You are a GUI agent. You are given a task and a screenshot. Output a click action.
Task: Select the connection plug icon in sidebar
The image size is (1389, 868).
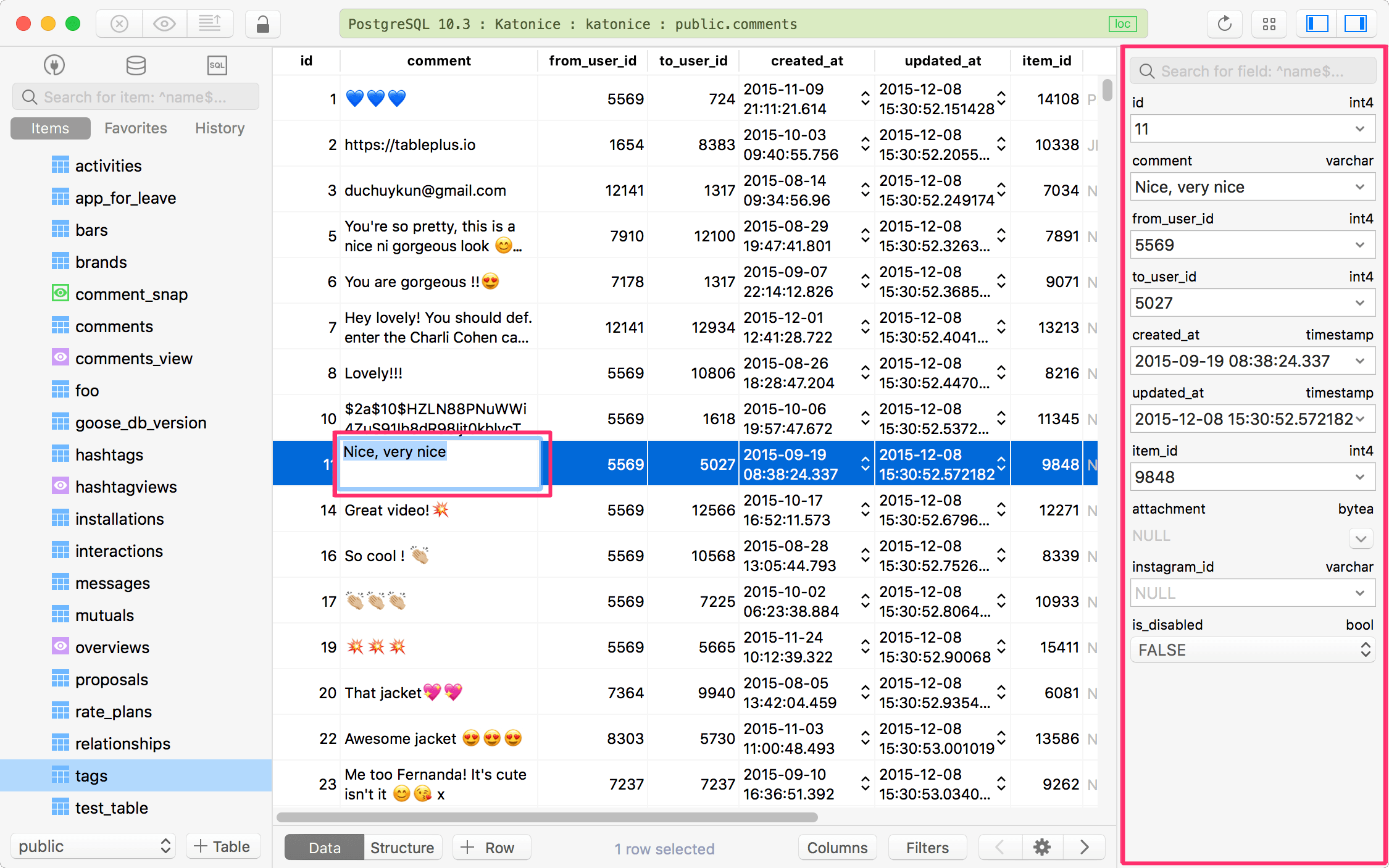coord(54,65)
